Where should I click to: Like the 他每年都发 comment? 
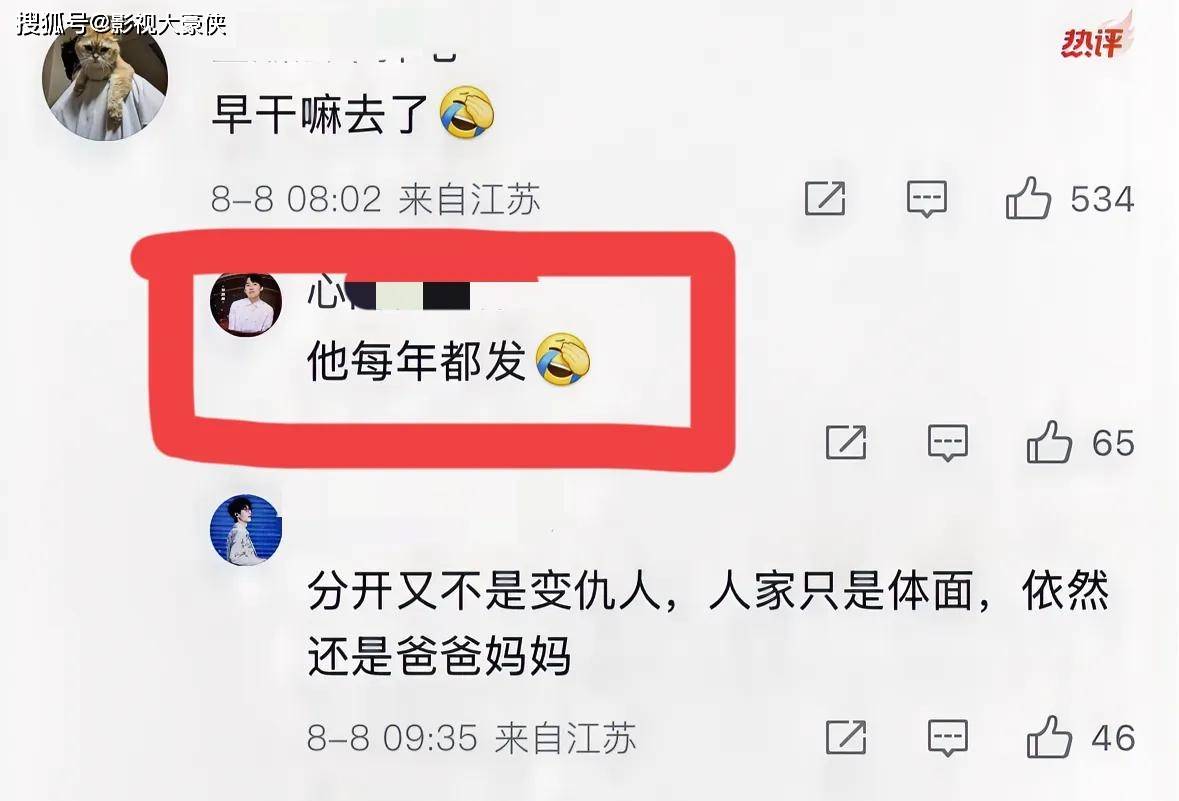pyautogui.click(x=1049, y=441)
